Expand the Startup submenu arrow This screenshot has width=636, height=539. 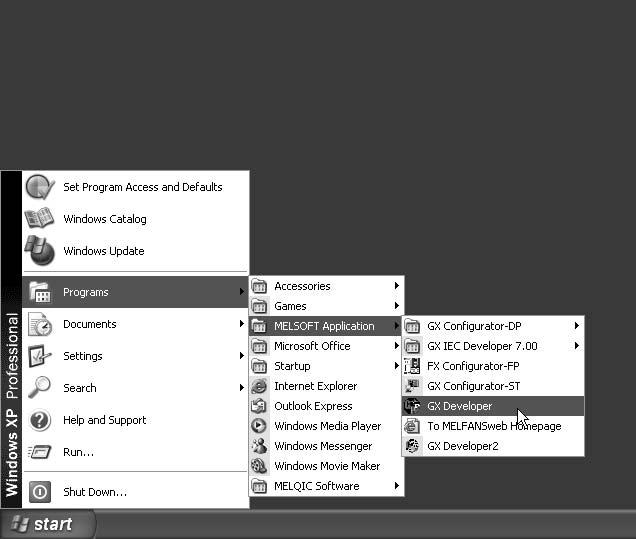click(397, 366)
